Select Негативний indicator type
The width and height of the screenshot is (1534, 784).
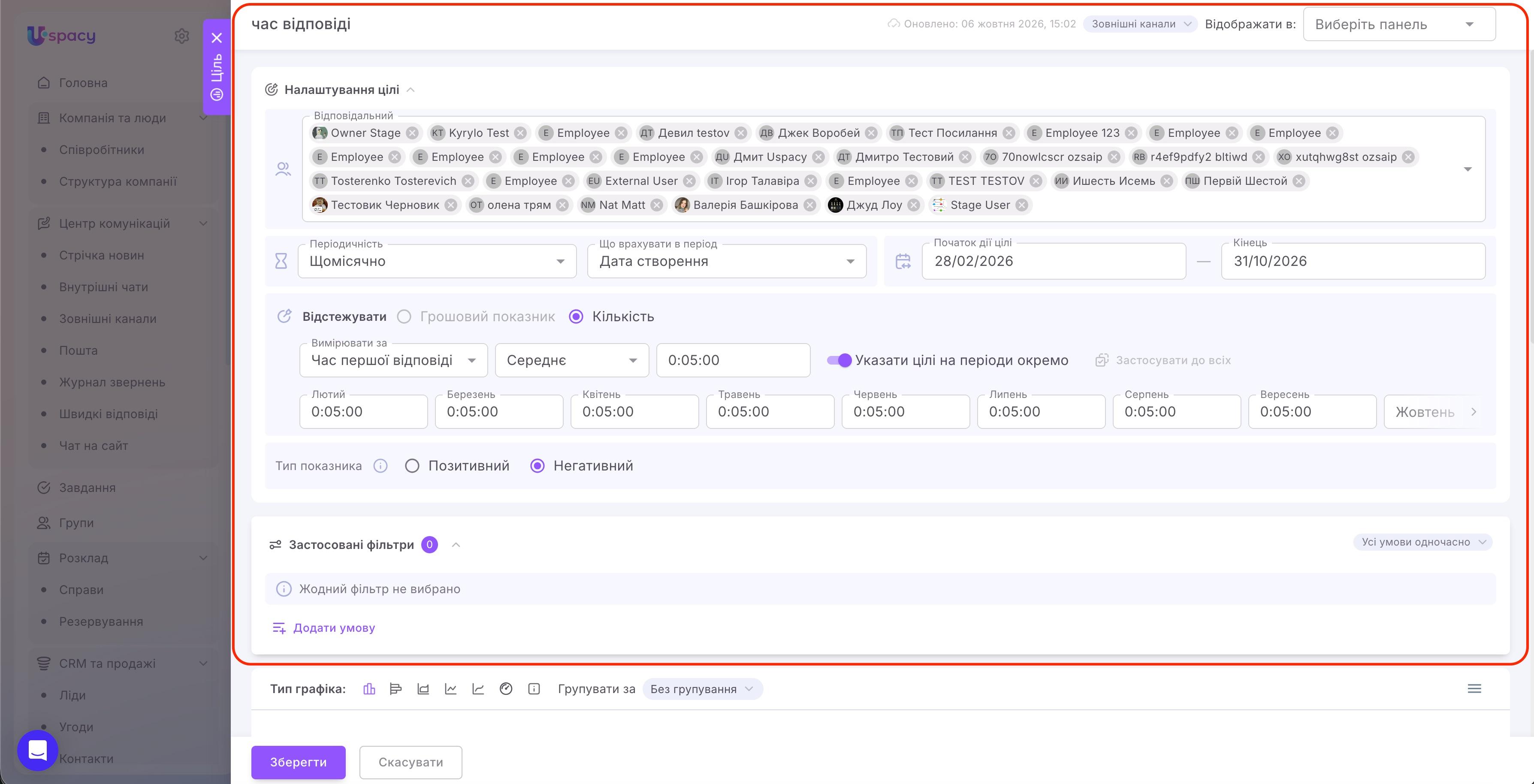pyautogui.click(x=537, y=465)
